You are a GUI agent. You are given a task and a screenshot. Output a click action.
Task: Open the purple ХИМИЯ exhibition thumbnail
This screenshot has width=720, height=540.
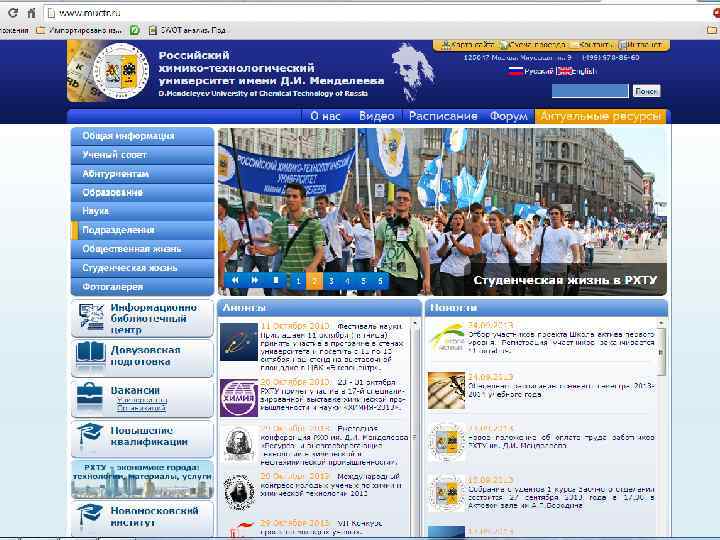click(239, 398)
